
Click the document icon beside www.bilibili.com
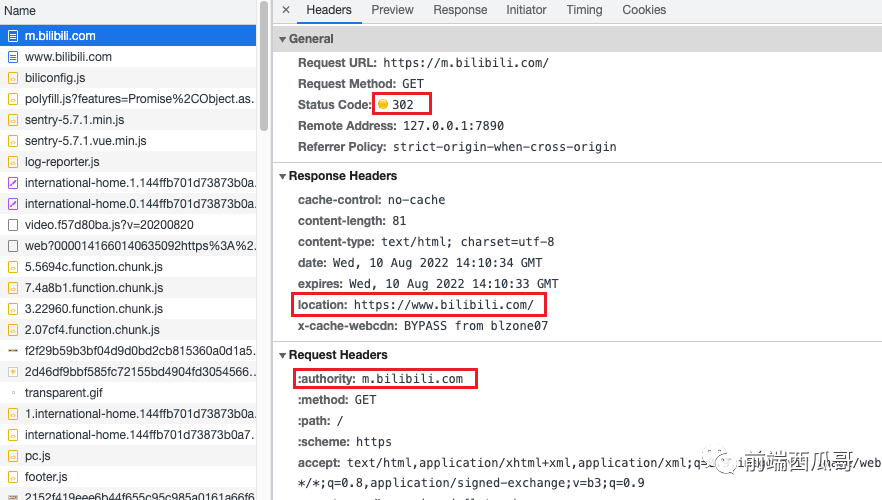click(x=12, y=57)
